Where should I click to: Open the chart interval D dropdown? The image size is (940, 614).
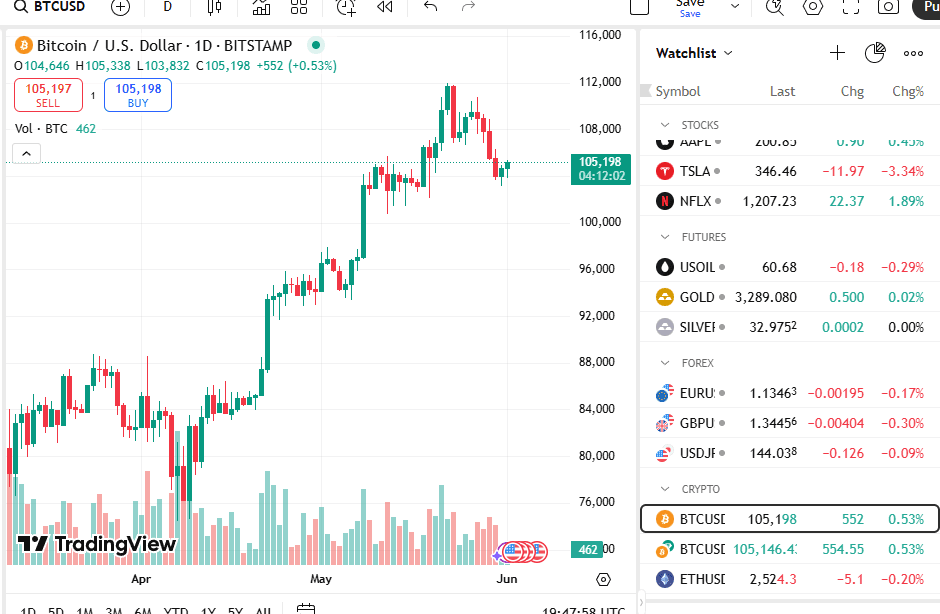(166, 8)
